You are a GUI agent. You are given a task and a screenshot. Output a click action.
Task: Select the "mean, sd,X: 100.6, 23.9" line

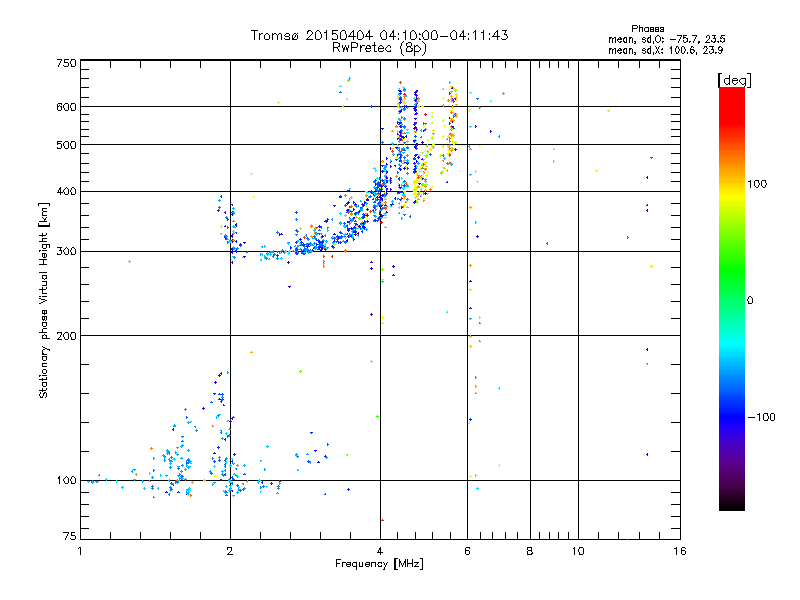(665, 50)
